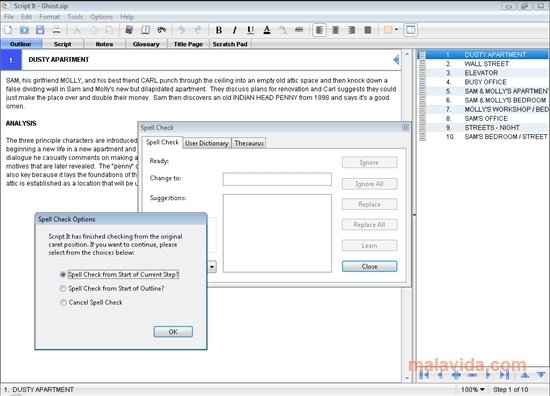Select SAM'S OFFICE in the step list
This screenshot has width=550, height=396.
point(486,119)
